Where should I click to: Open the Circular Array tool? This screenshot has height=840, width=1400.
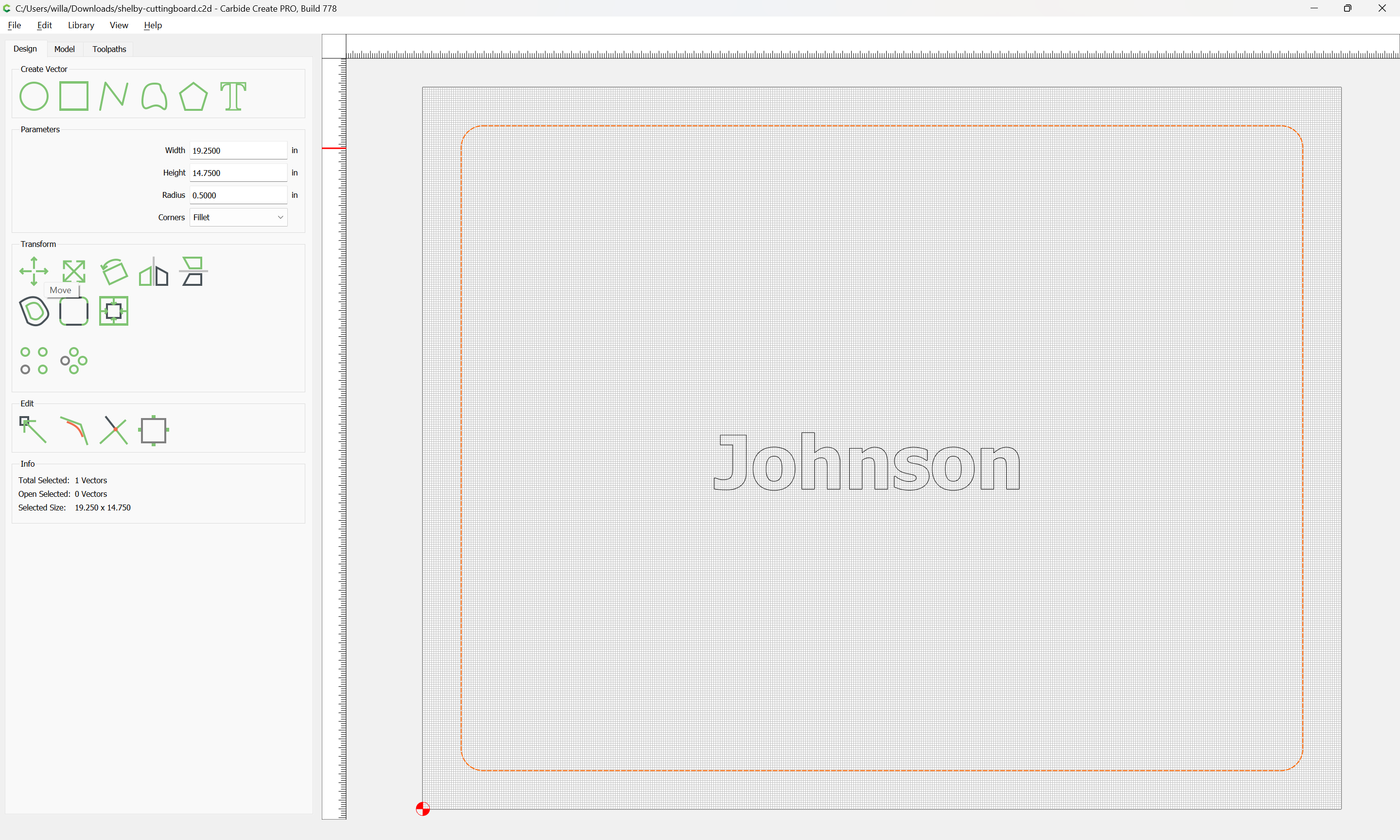(74, 361)
